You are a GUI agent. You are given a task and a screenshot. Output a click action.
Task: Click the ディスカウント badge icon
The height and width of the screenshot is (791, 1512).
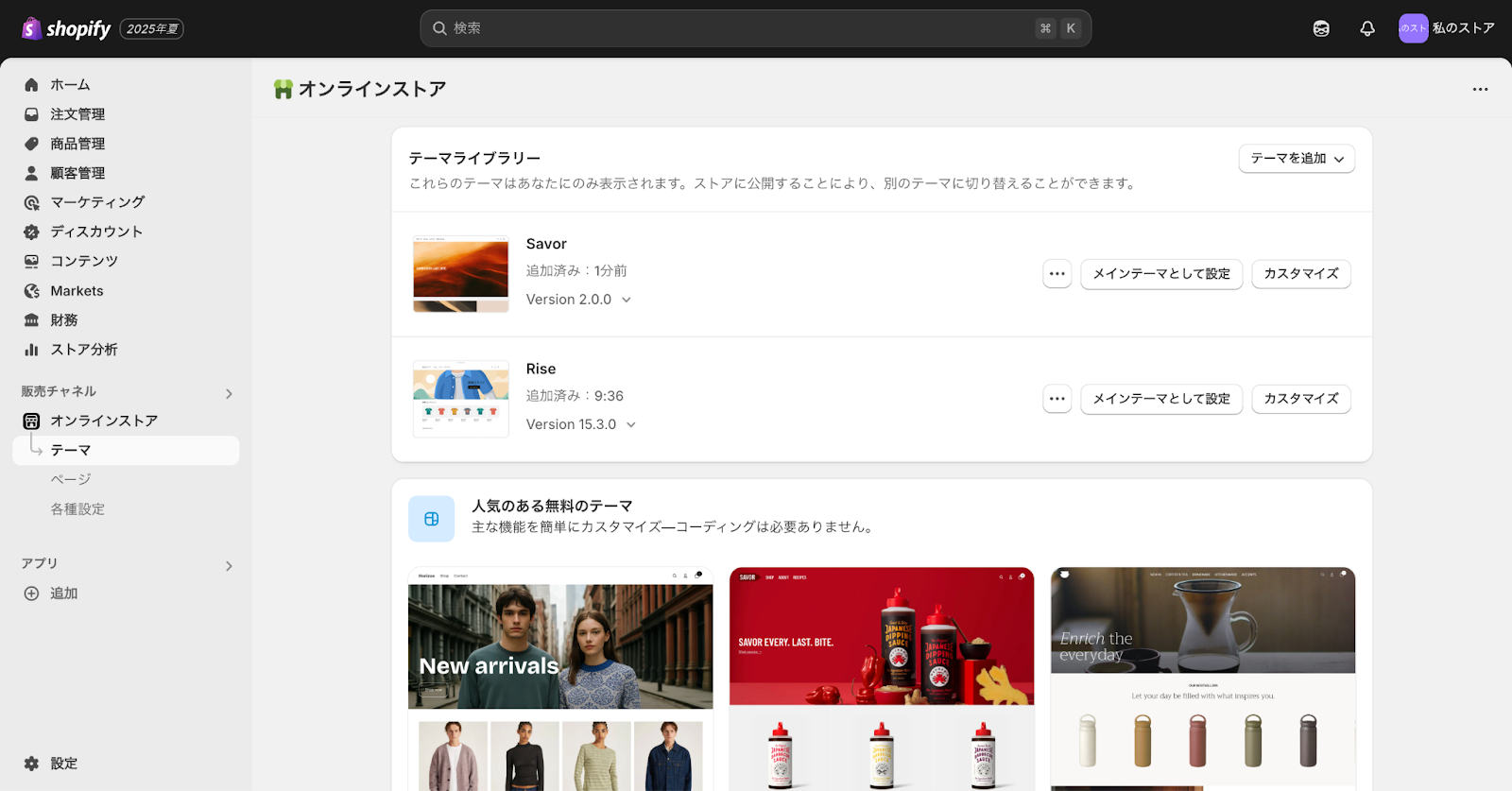click(31, 232)
